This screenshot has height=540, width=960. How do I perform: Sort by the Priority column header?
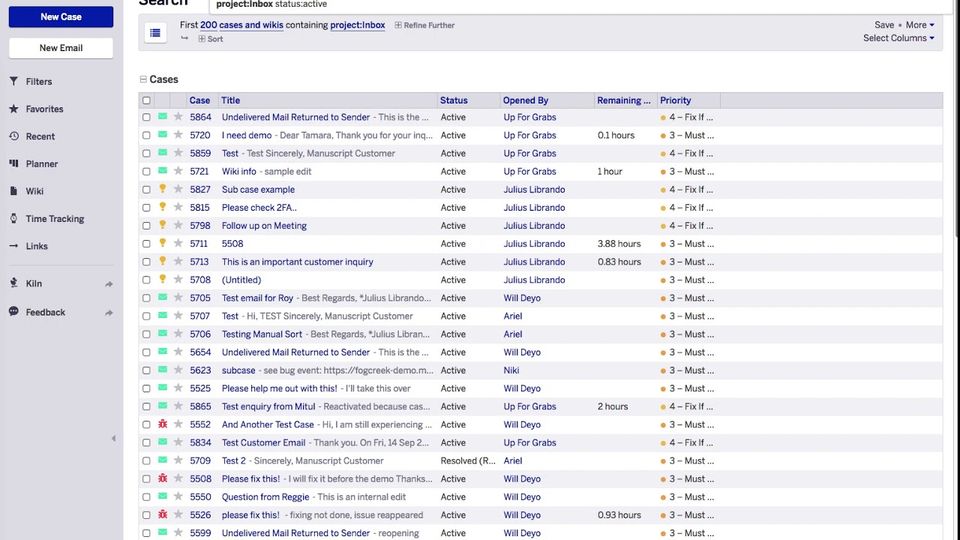pos(675,100)
